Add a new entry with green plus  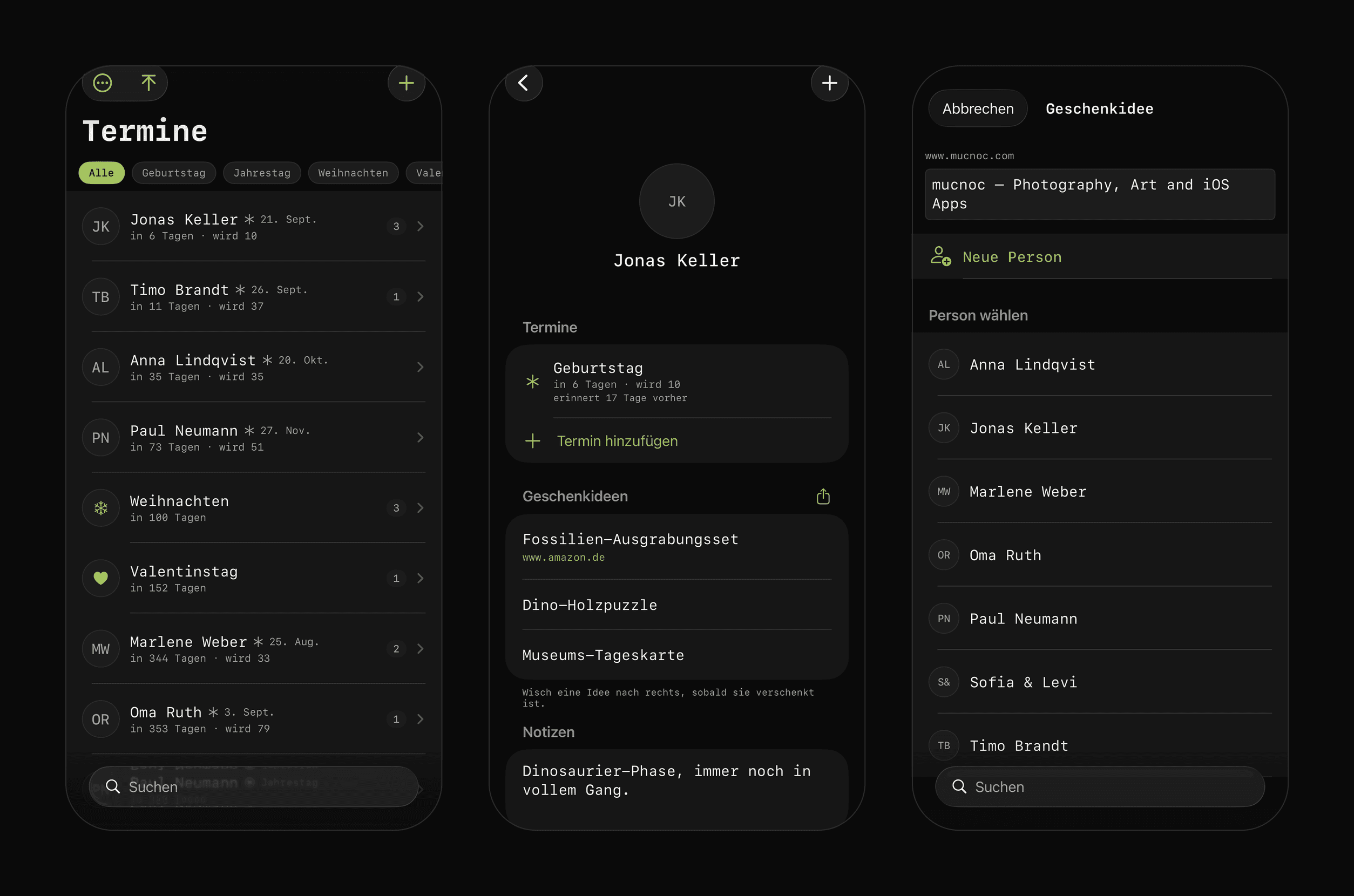pyautogui.click(x=407, y=84)
